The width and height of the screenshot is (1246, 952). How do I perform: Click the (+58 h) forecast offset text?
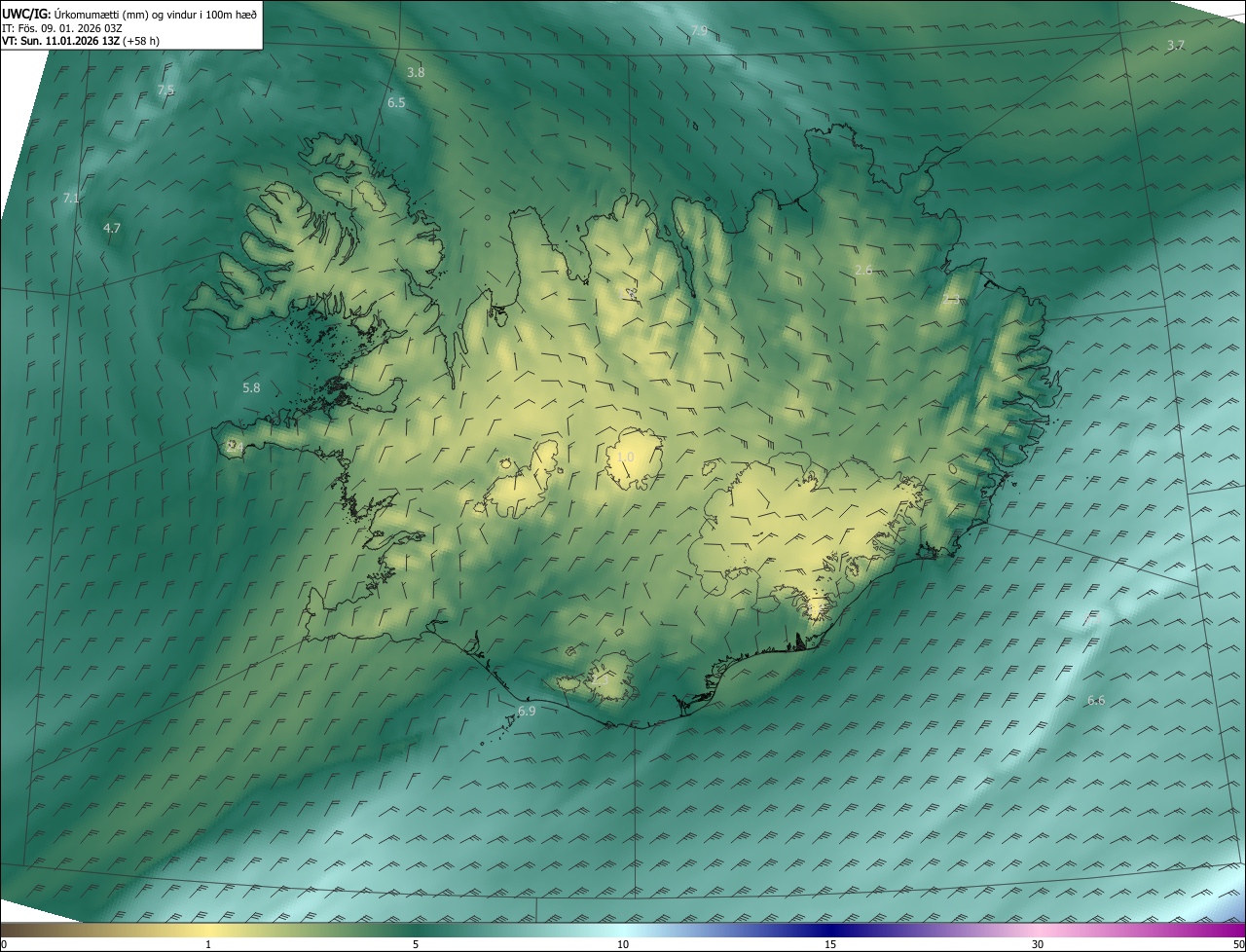click(x=142, y=41)
